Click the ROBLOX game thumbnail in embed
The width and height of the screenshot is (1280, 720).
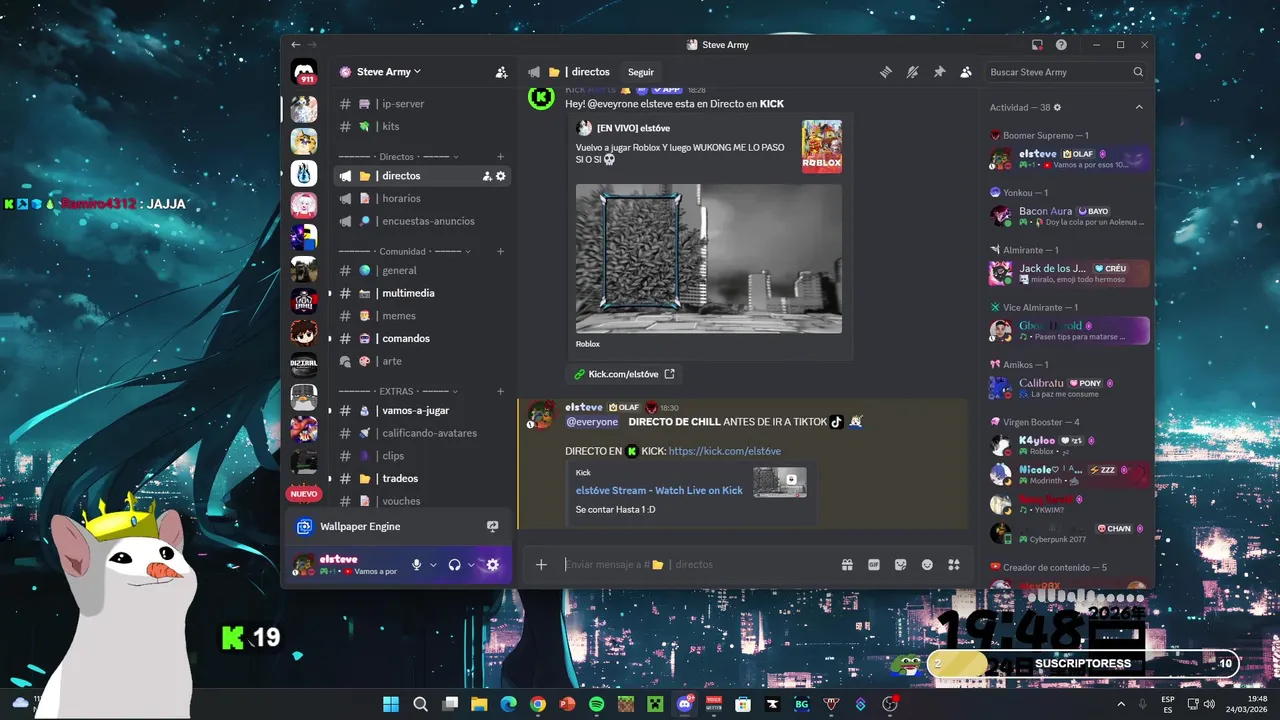pyautogui.click(x=822, y=147)
